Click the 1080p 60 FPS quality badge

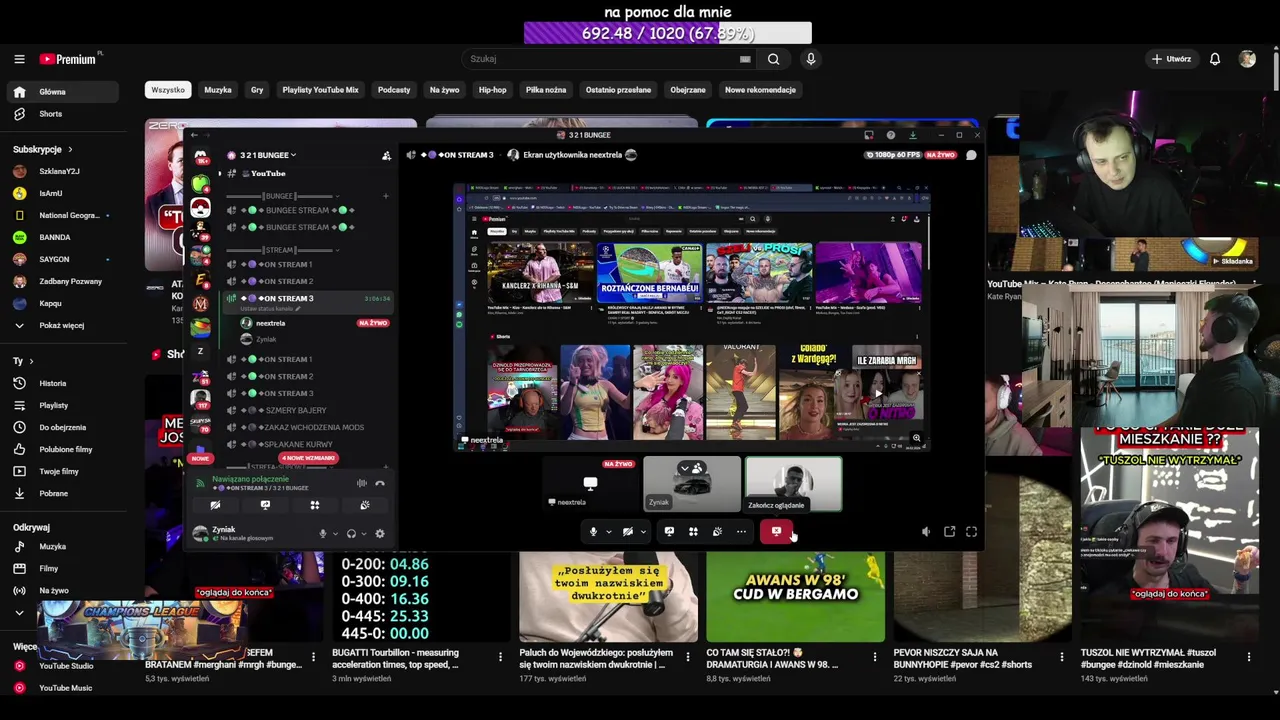(893, 155)
